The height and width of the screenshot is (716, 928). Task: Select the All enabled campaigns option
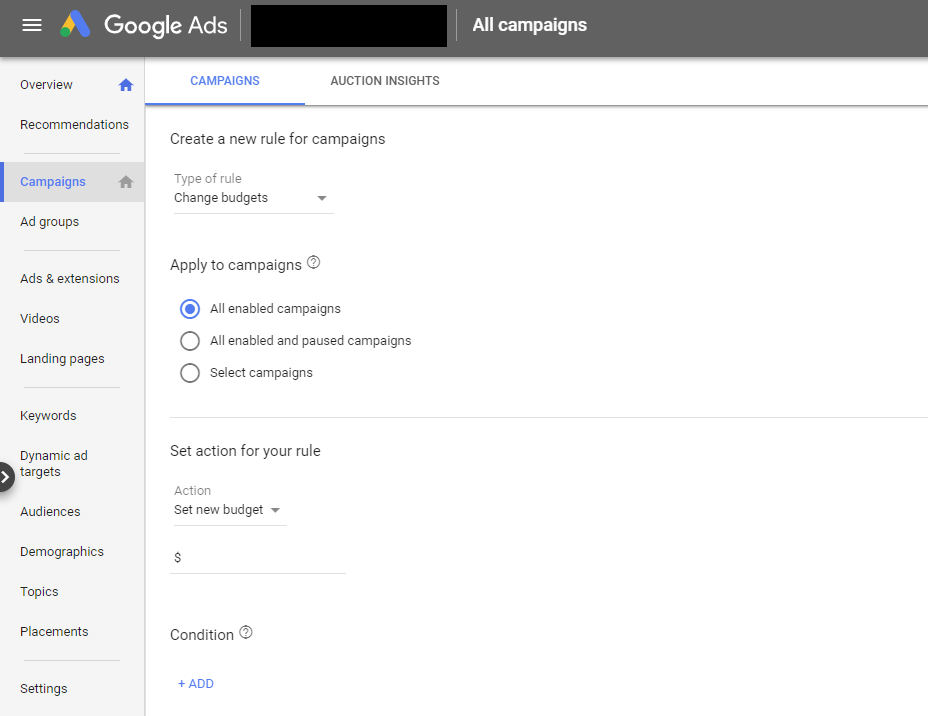pyautogui.click(x=190, y=308)
